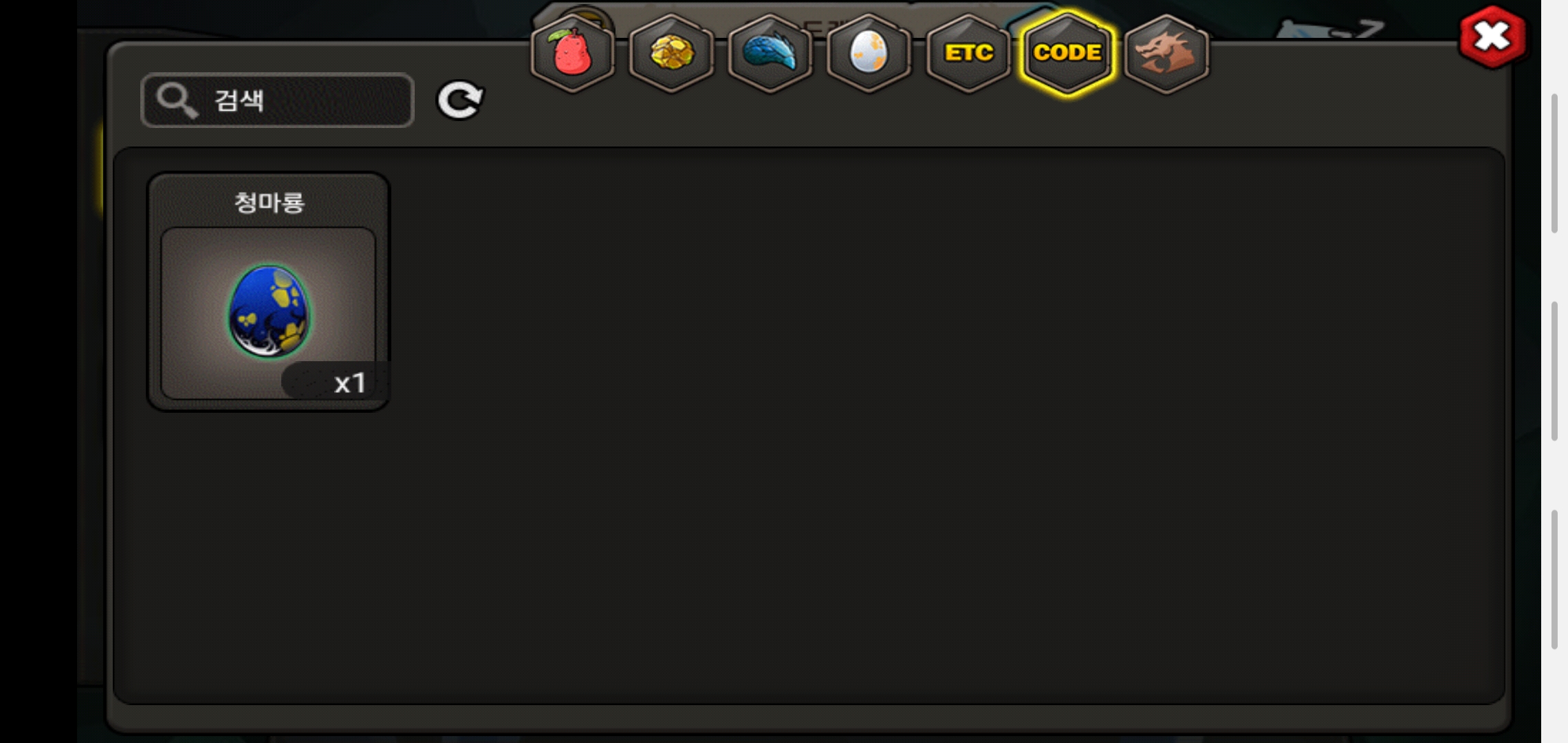Click the bottom scrollbar segment at right
Image resolution: width=1568 pixels, height=743 pixels.
click(x=1554, y=579)
